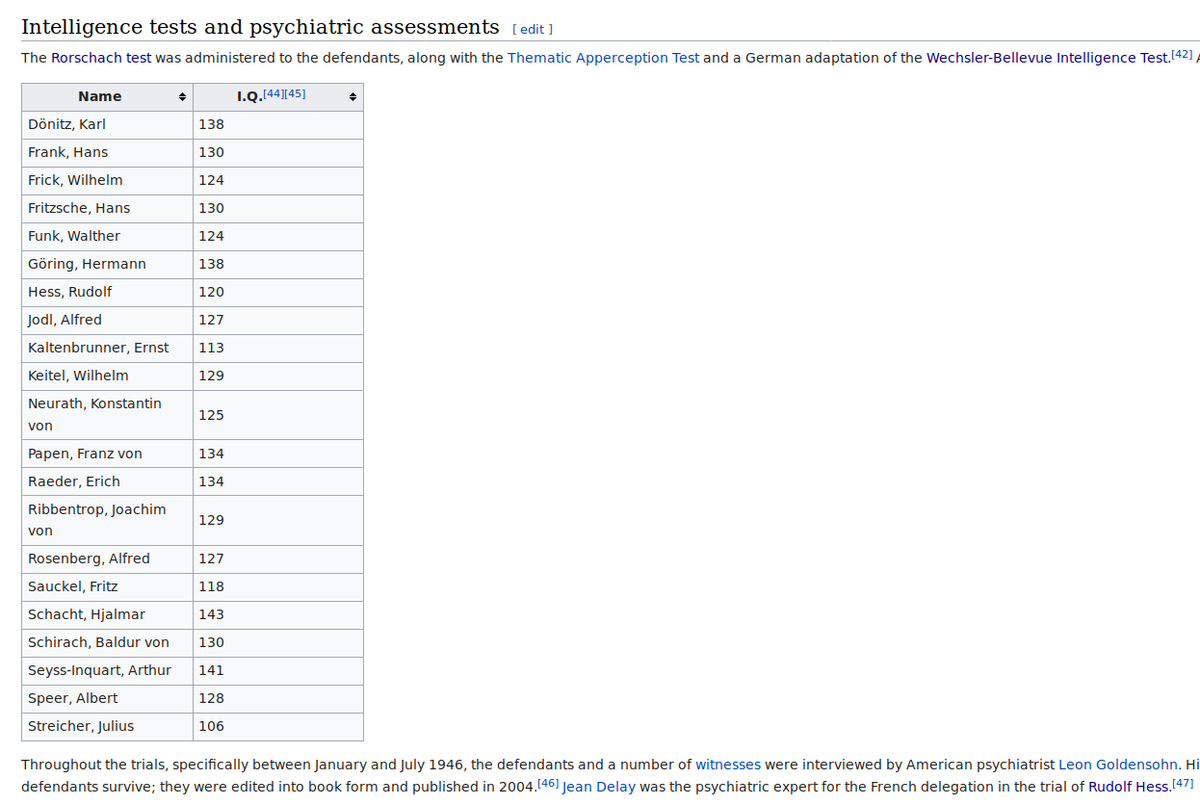Select the Raeder, Erich name cell
Screen dimensions: 1200x805
pos(107,482)
